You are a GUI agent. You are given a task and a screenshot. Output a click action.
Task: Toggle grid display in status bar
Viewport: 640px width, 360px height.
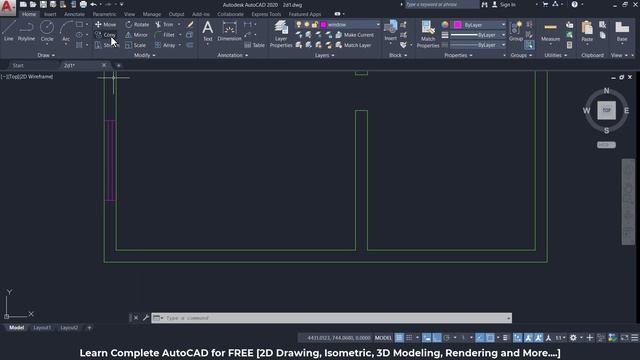[399, 338]
